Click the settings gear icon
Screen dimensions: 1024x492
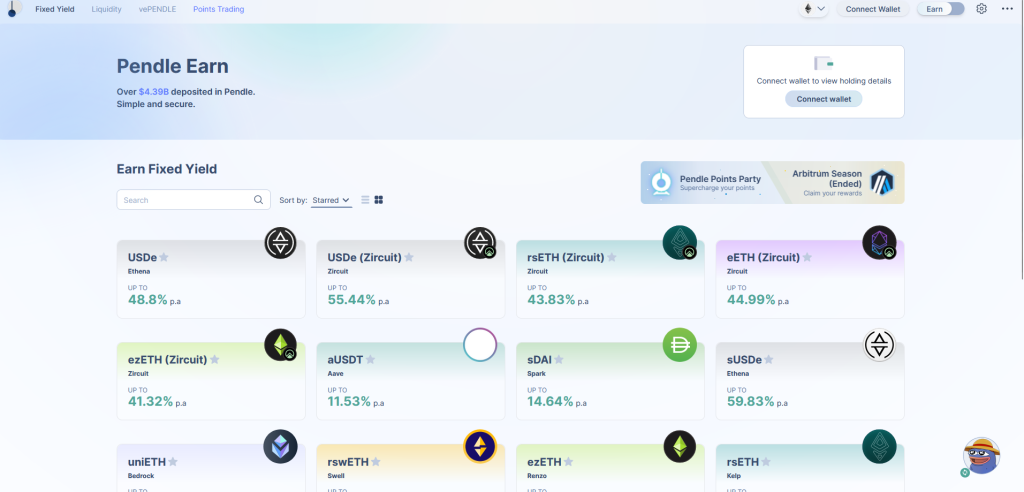pos(981,9)
